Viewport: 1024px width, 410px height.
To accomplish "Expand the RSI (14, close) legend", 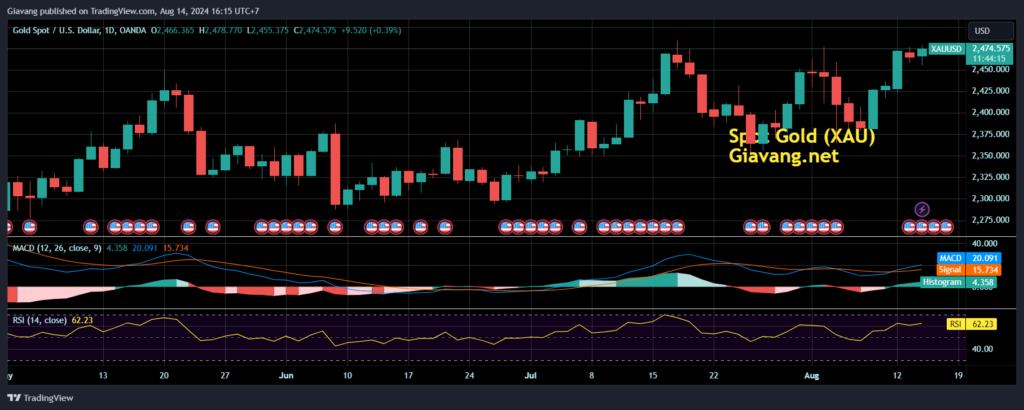I will 39,320.
